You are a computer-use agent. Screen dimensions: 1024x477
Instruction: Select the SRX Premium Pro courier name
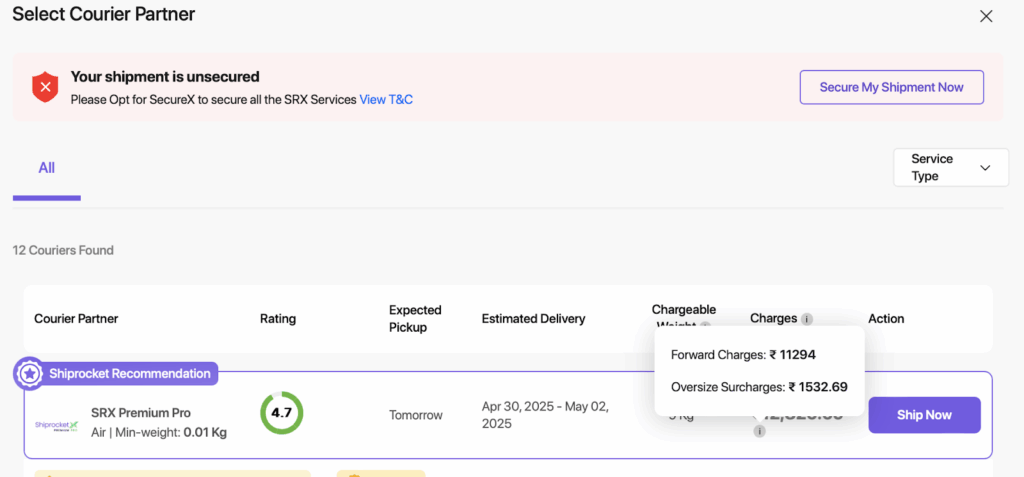(x=141, y=413)
